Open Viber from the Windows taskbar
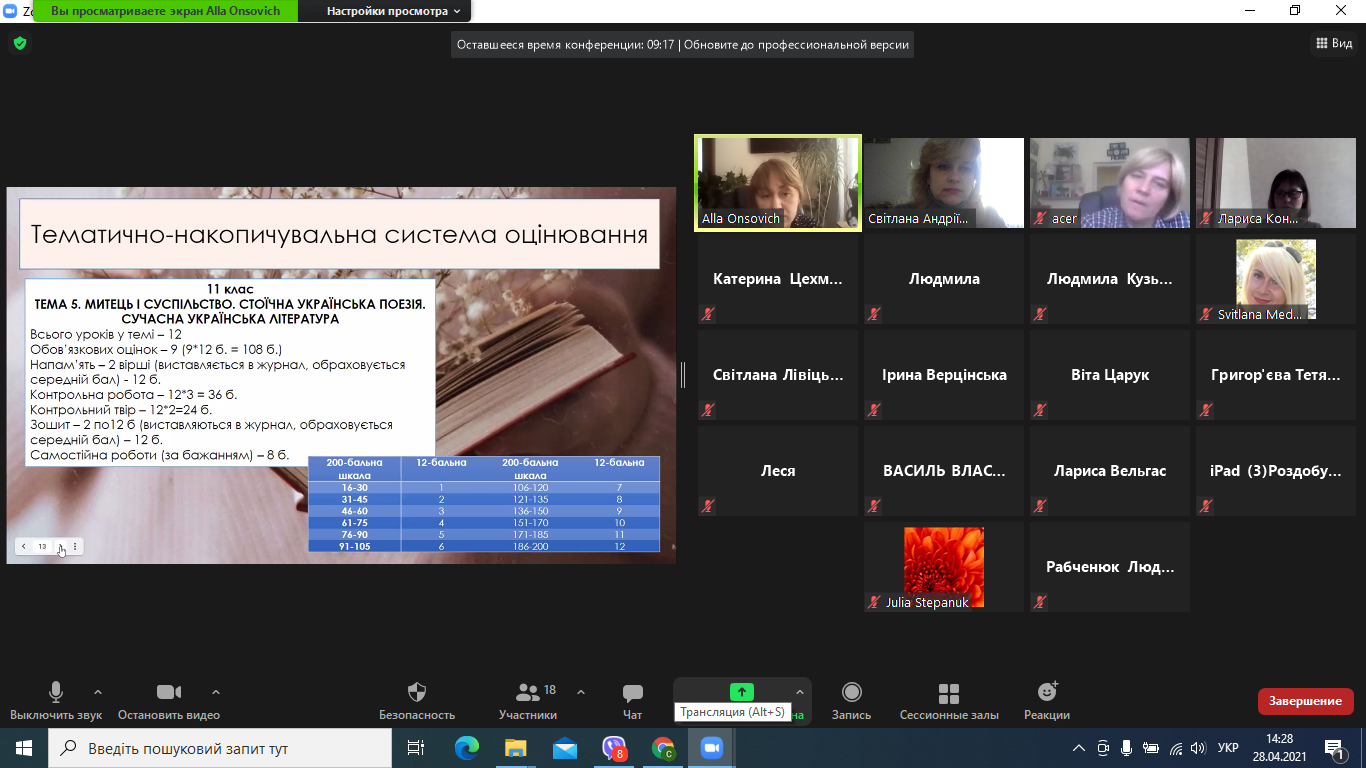Viewport: 1366px width, 768px height. [x=615, y=748]
